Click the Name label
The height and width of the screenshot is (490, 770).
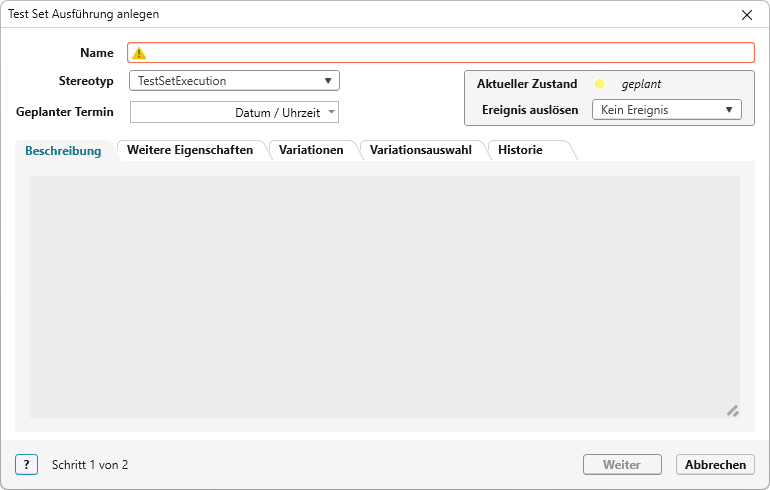(97, 53)
